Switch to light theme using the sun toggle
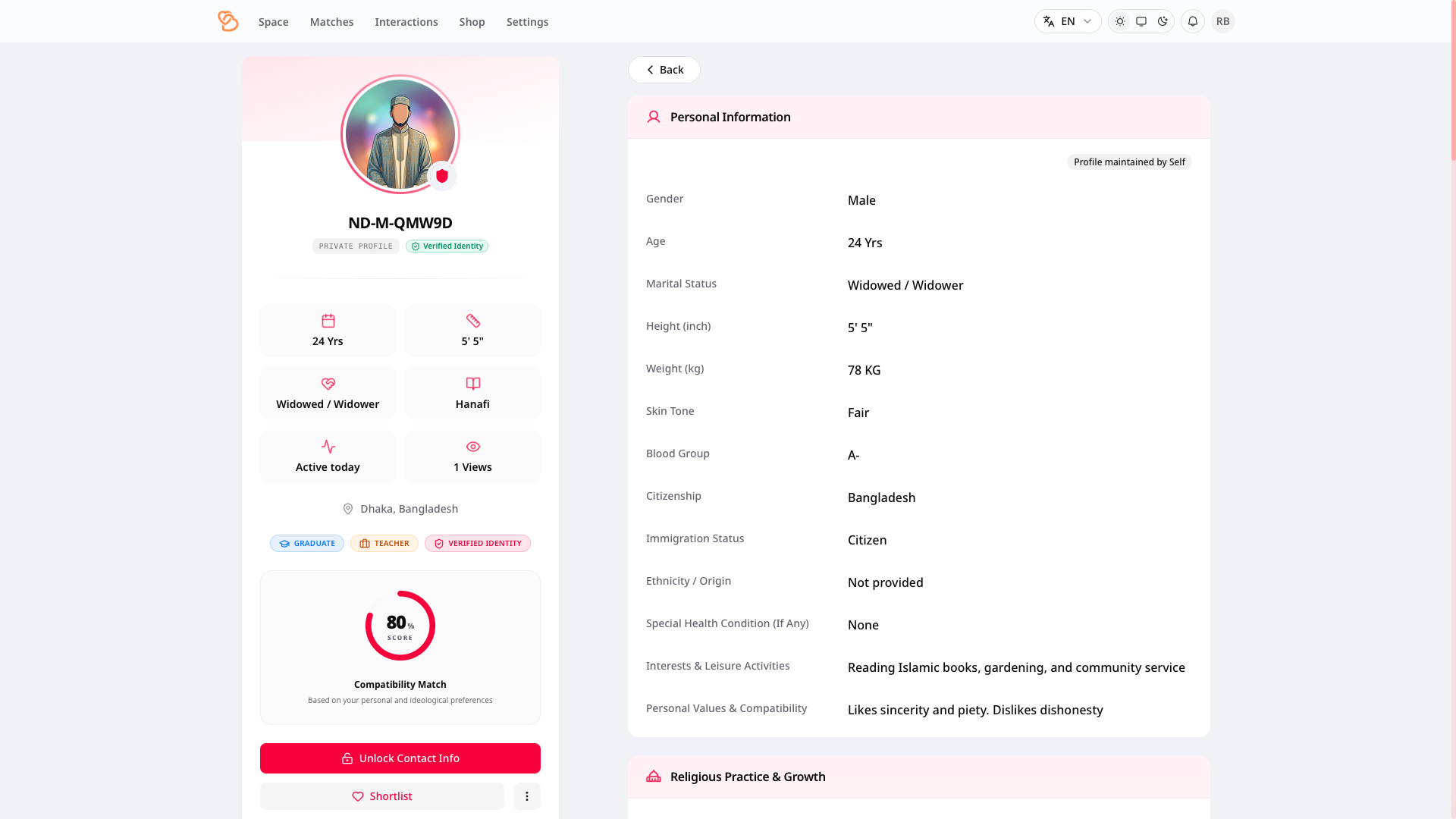The height and width of the screenshot is (819, 1456). 1119,21
